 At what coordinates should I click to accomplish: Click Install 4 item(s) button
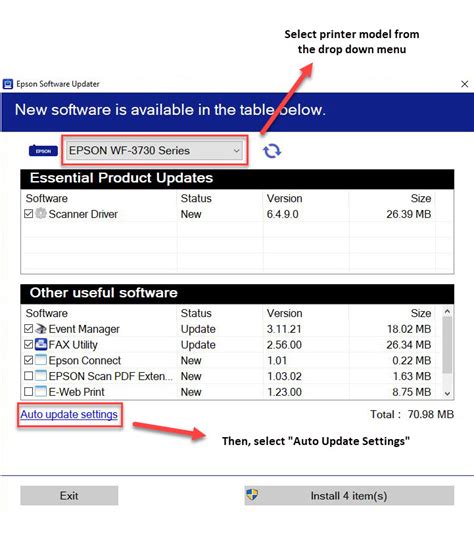349,496
